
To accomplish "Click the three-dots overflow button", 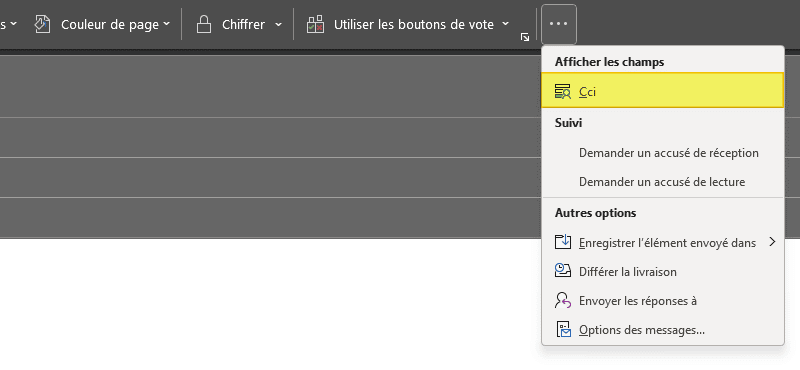I will point(559,24).
